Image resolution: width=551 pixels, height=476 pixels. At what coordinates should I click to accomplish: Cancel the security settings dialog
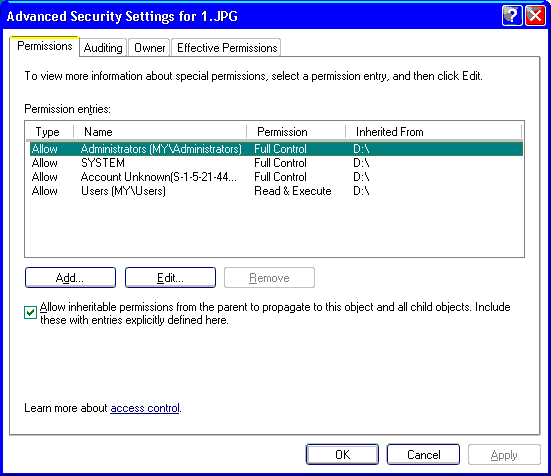click(423, 455)
